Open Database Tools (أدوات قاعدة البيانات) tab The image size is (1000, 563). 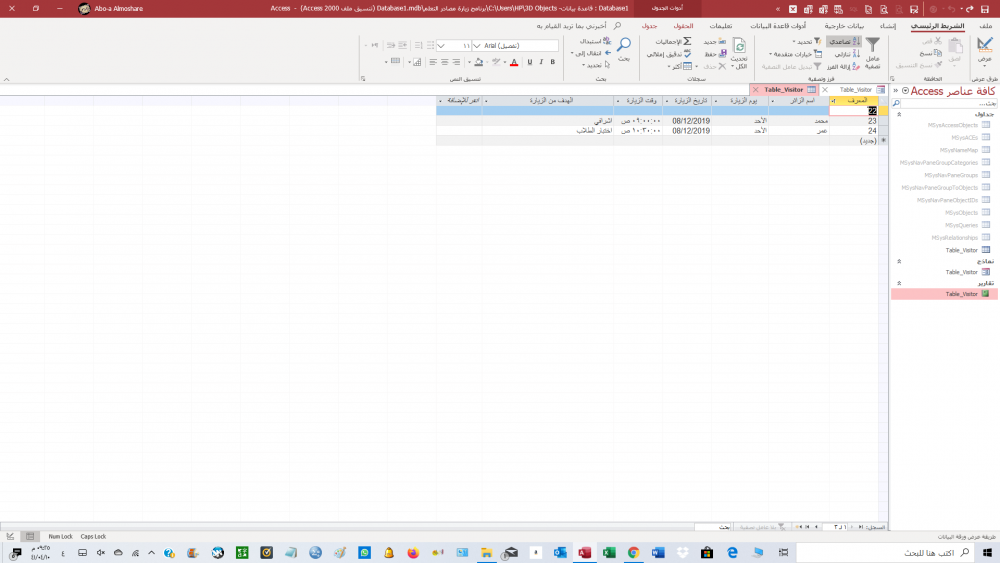click(777, 26)
